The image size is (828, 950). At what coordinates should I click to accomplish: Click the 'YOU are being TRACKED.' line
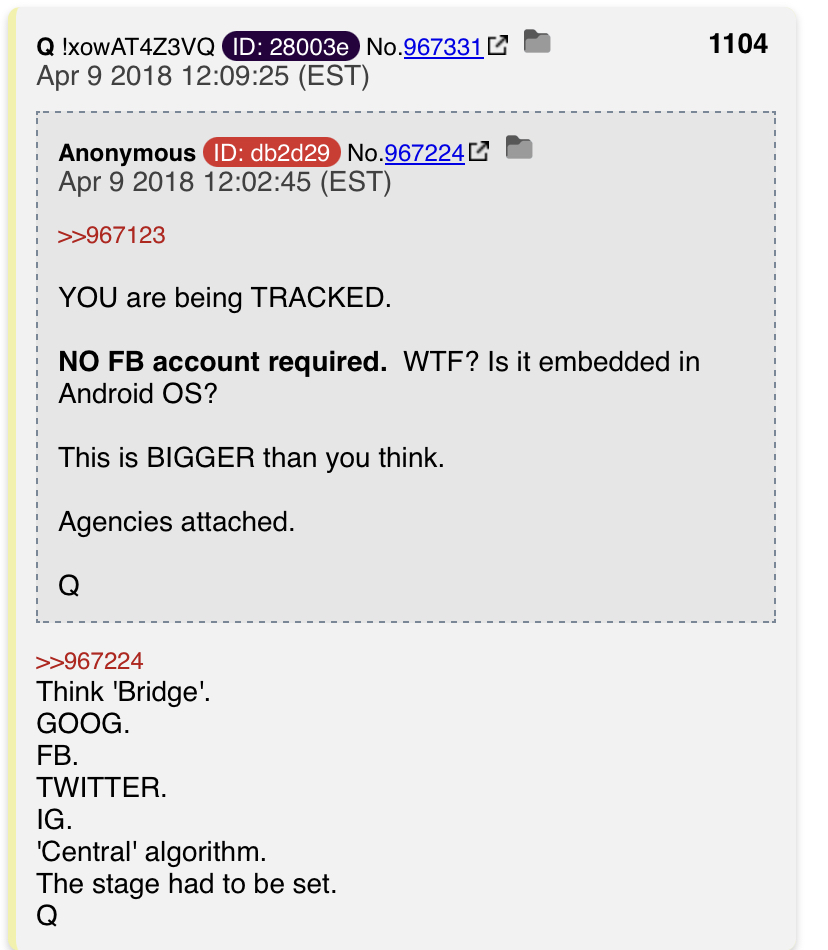coord(225,298)
